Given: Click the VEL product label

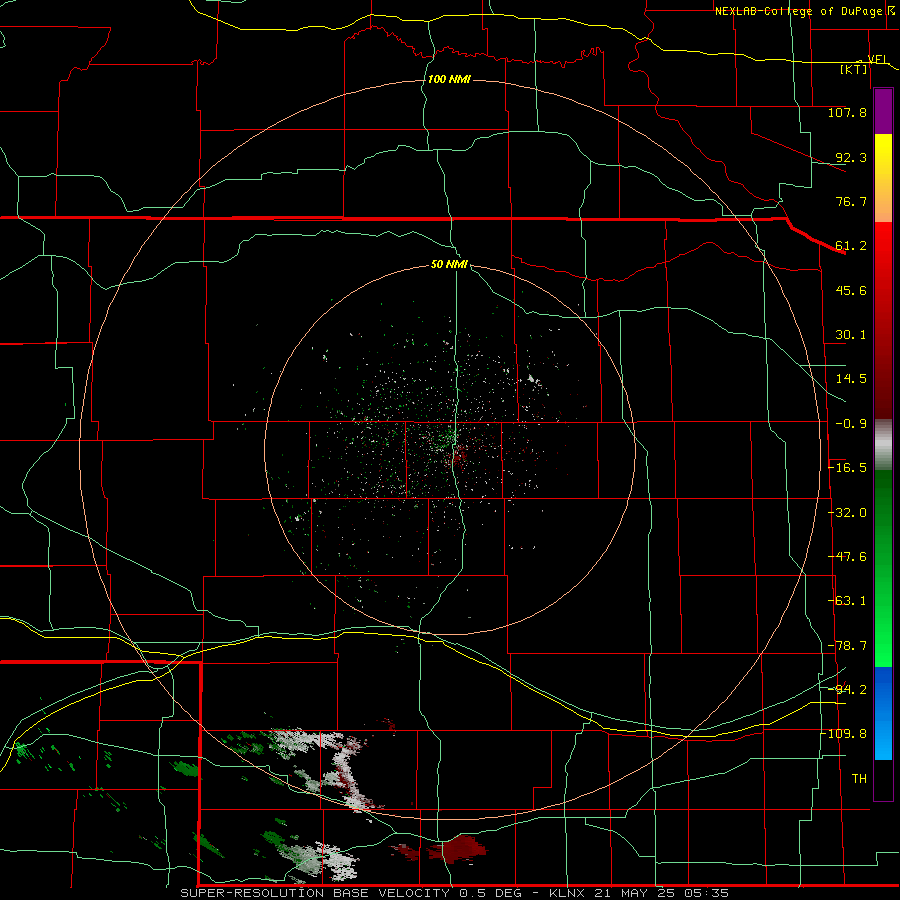Looking at the screenshot, I should (878, 60).
